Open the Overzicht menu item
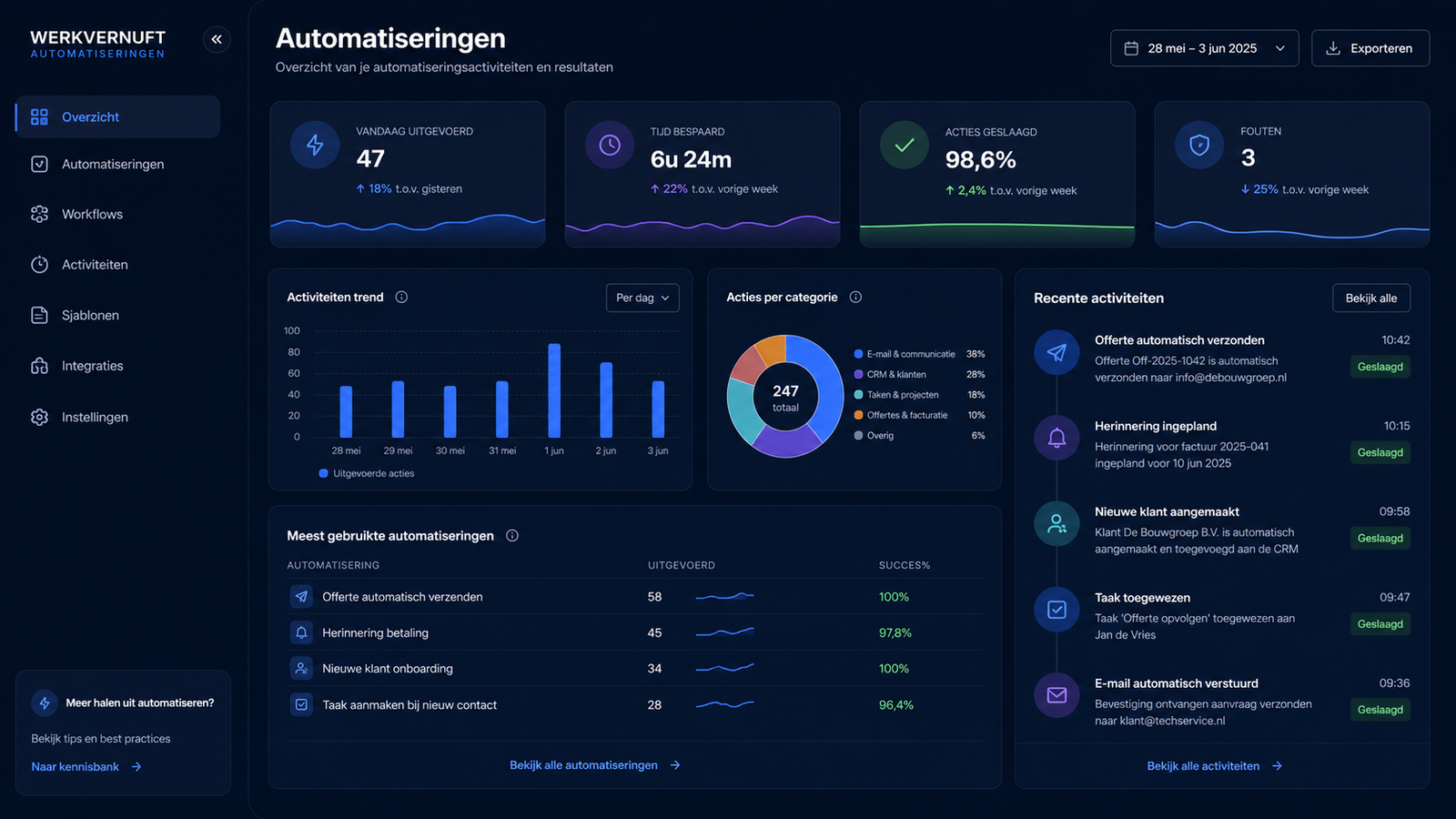This screenshot has height=819, width=1456. tap(117, 116)
